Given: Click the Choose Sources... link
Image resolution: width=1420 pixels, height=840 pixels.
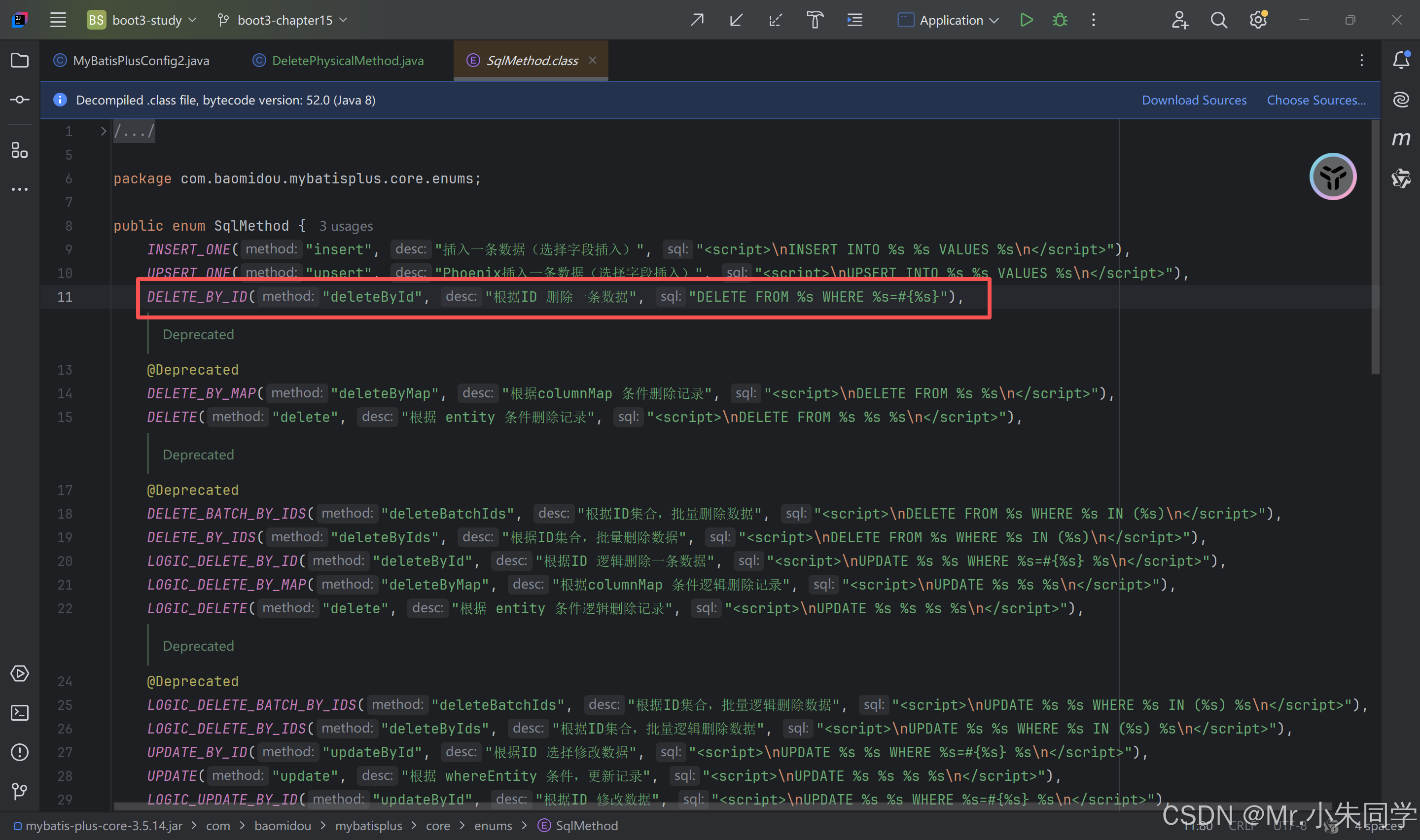Looking at the screenshot, I should tap(1316, 100).
